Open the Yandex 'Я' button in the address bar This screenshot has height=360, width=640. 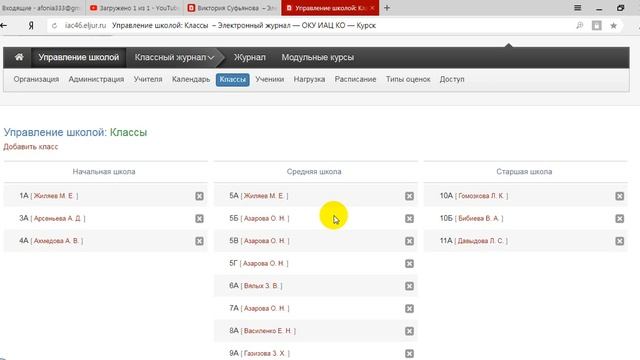31,26
